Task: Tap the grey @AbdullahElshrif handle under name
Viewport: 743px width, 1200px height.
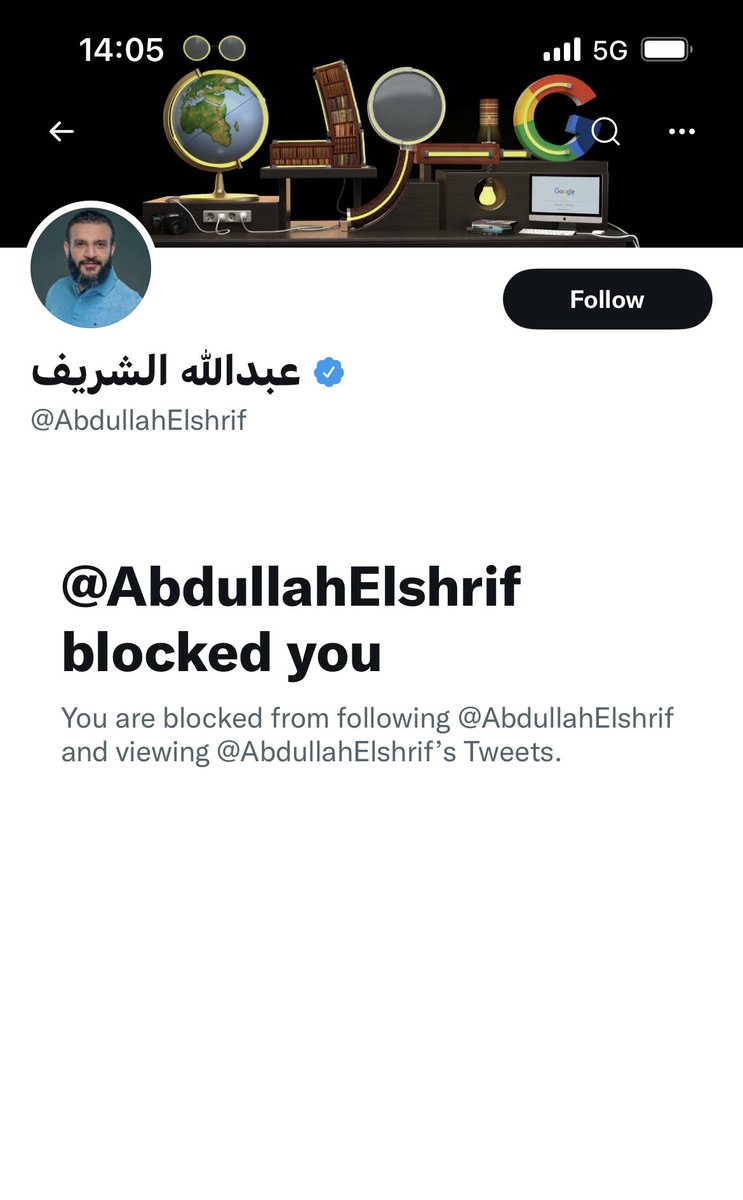Action: coord(139,420)
